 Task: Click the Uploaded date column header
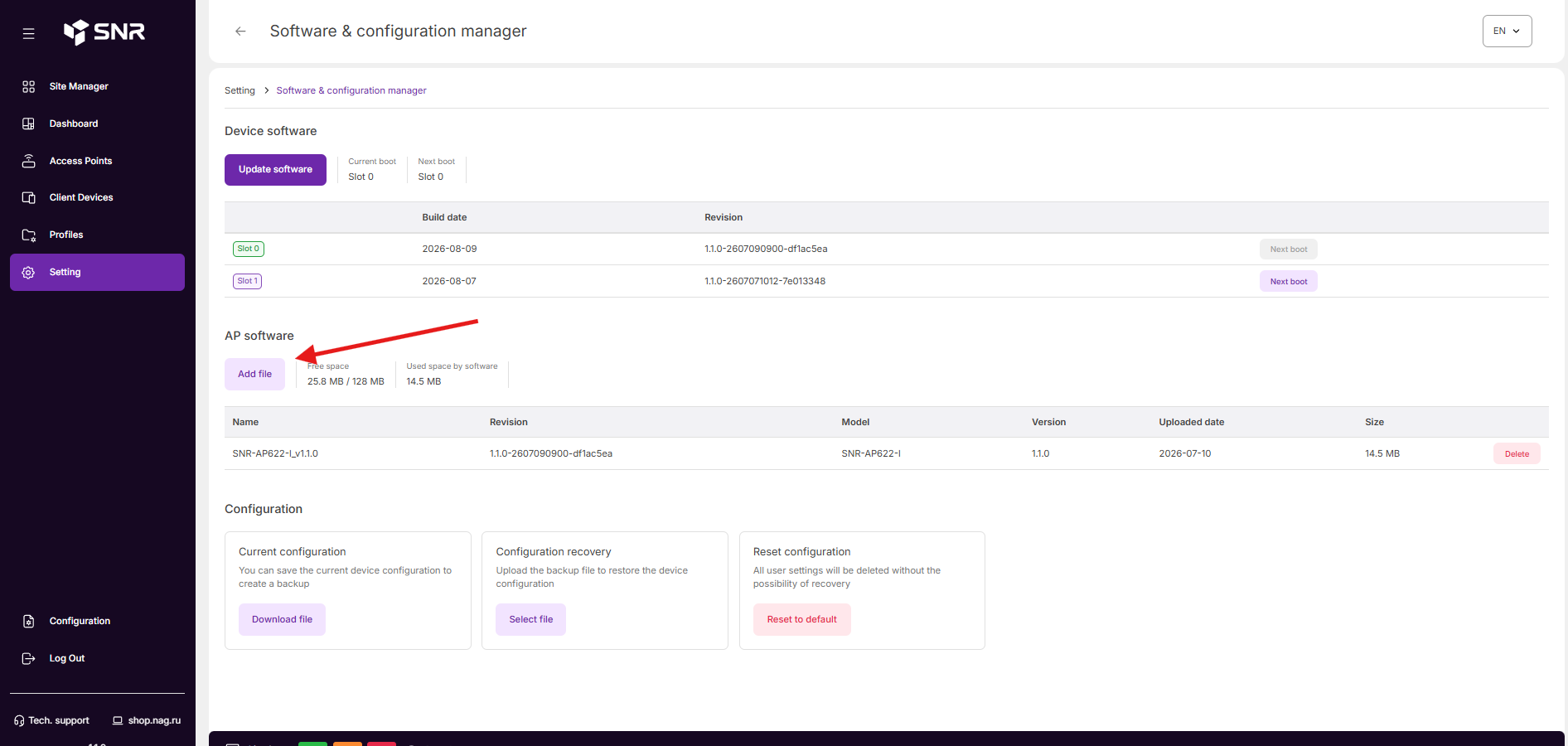(1192, 422)
